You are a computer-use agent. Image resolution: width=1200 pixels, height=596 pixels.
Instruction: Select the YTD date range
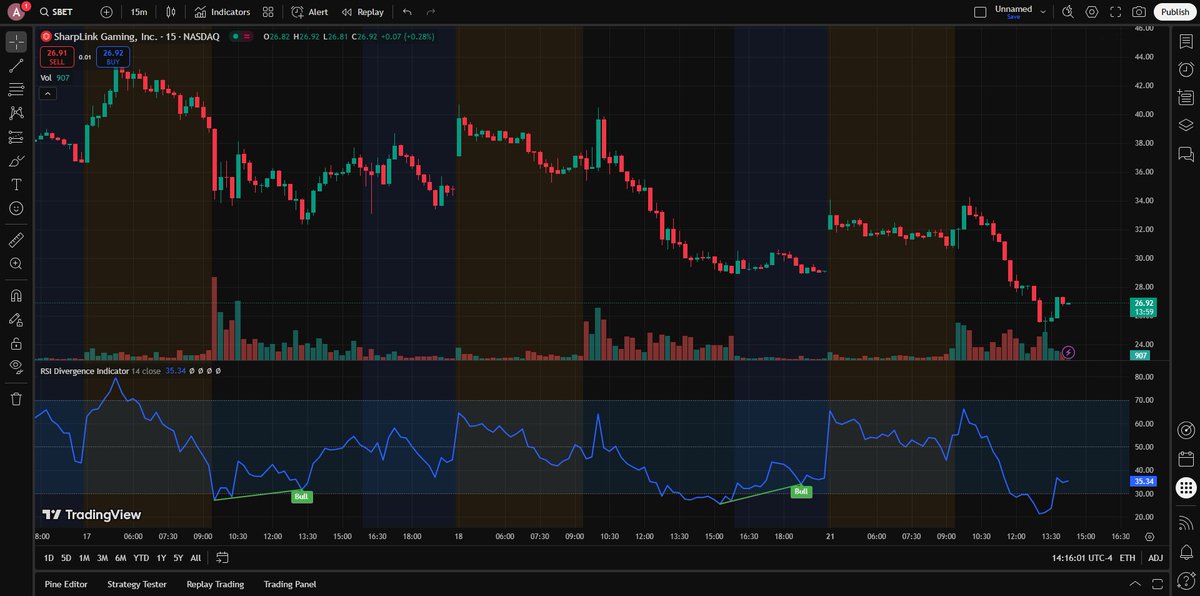[x=141, y=557]
